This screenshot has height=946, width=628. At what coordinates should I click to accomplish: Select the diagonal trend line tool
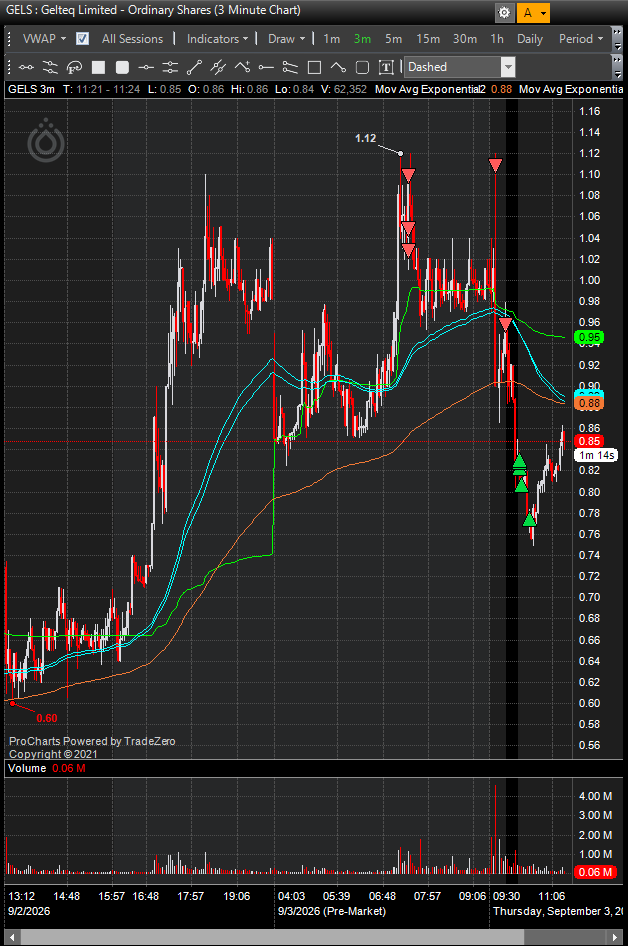coord(194,67)
